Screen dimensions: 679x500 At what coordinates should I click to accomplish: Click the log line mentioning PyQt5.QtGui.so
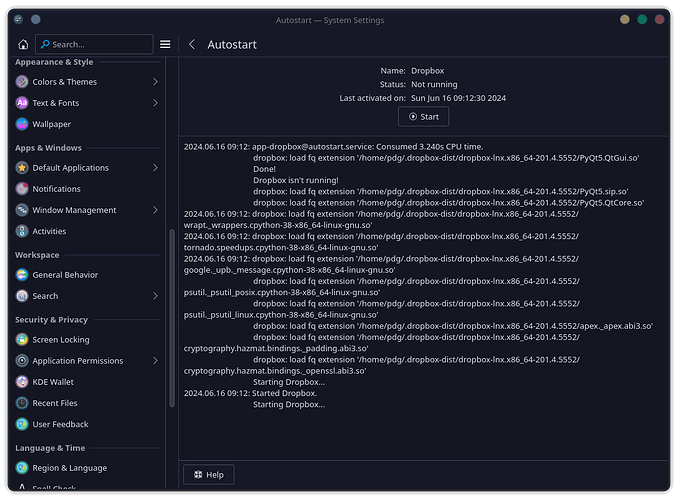tap(446, 158)
